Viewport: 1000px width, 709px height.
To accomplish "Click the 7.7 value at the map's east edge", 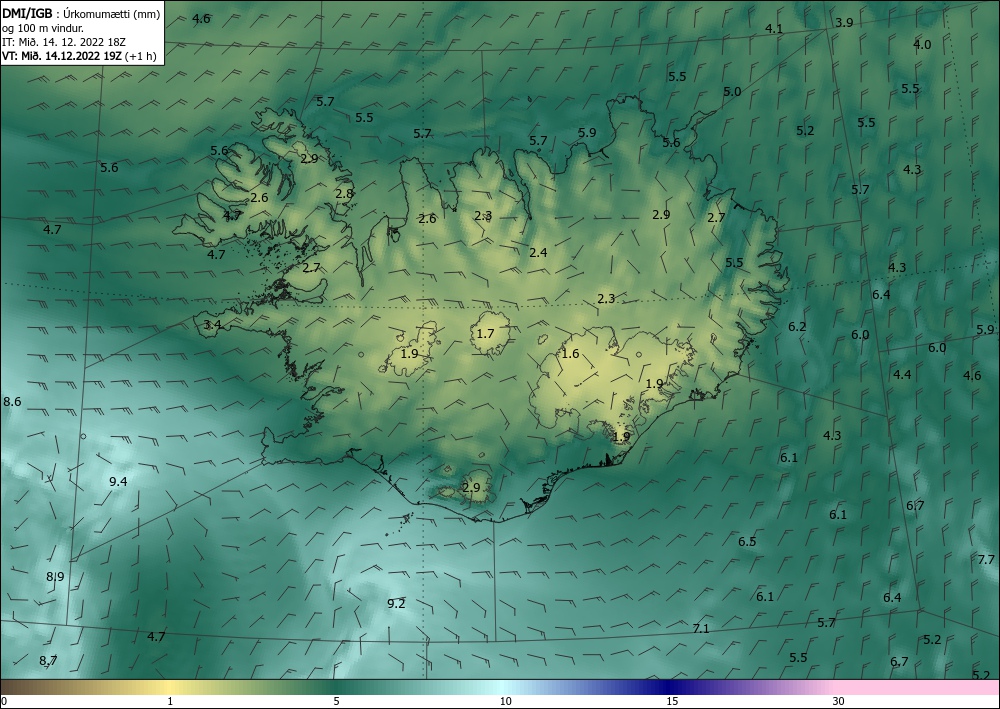I will 986,560.
